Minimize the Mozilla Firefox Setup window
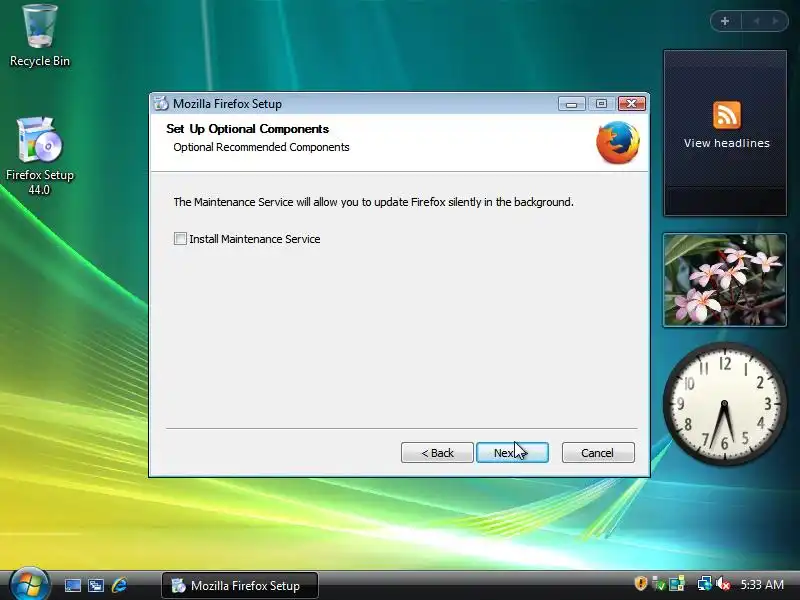The width and height of the screenshot is (800, 600). tap(571, 104)
